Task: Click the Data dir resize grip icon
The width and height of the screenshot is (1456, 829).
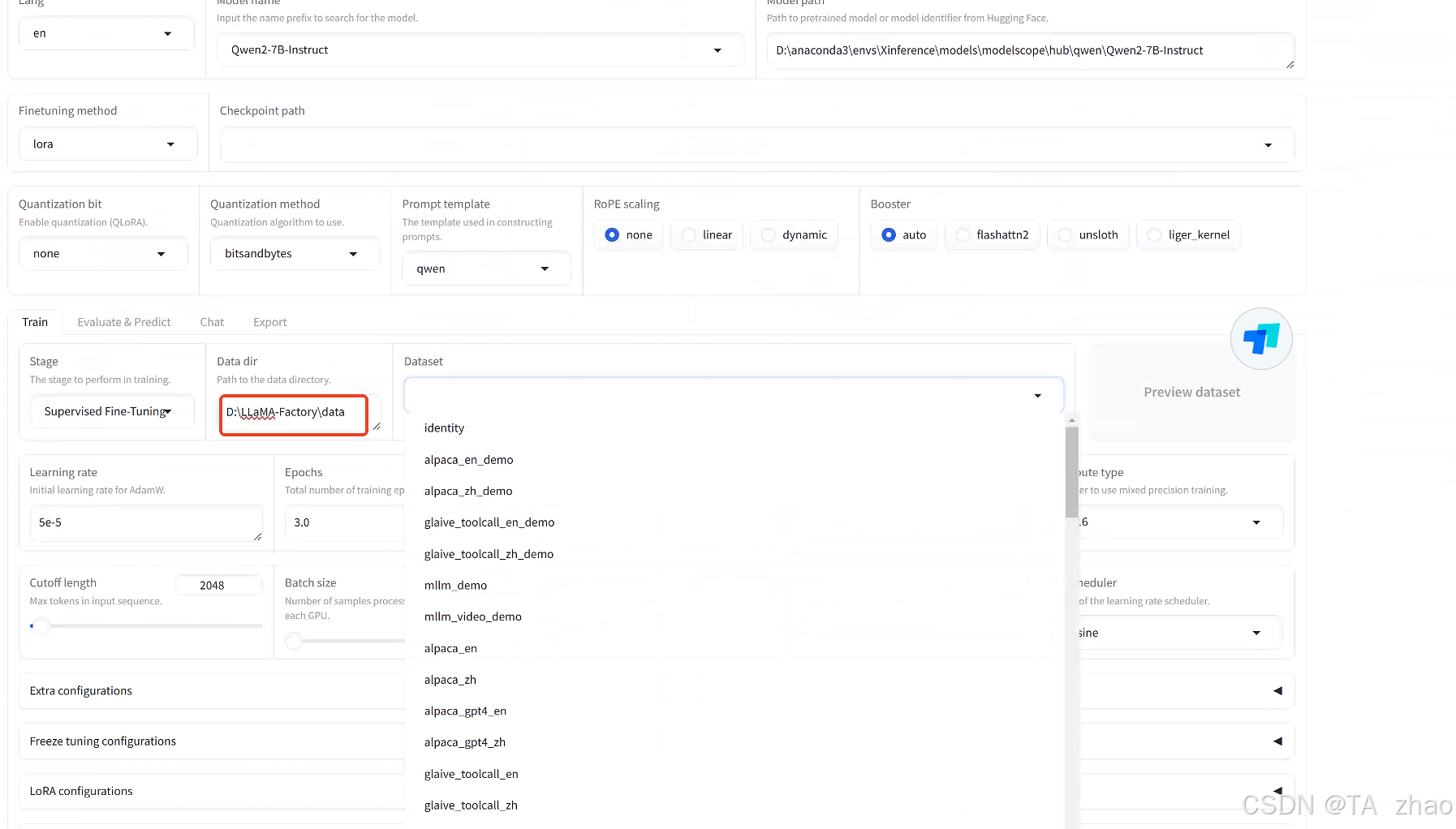Action: 377,427
